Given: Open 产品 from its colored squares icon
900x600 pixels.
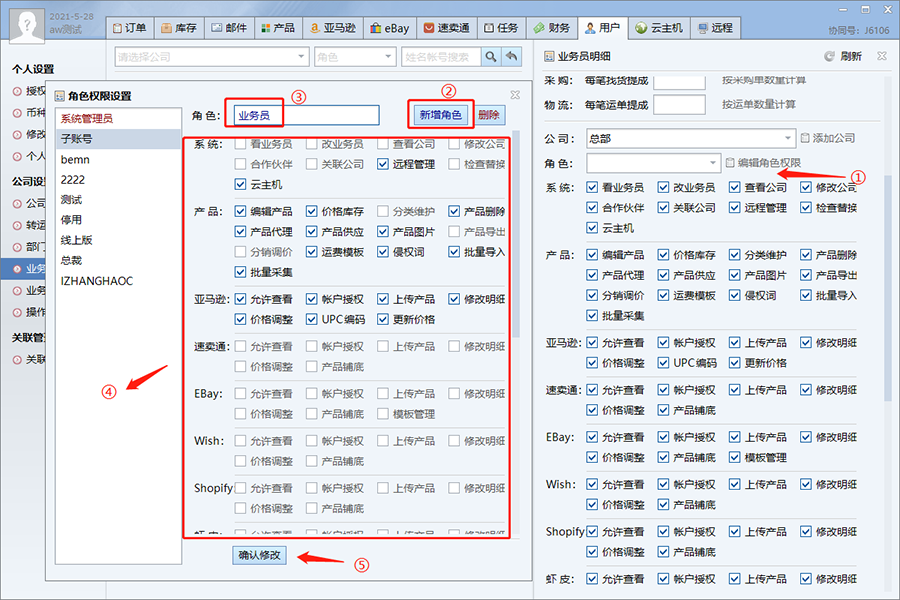Looking at the screenshot, I should 266,28.
